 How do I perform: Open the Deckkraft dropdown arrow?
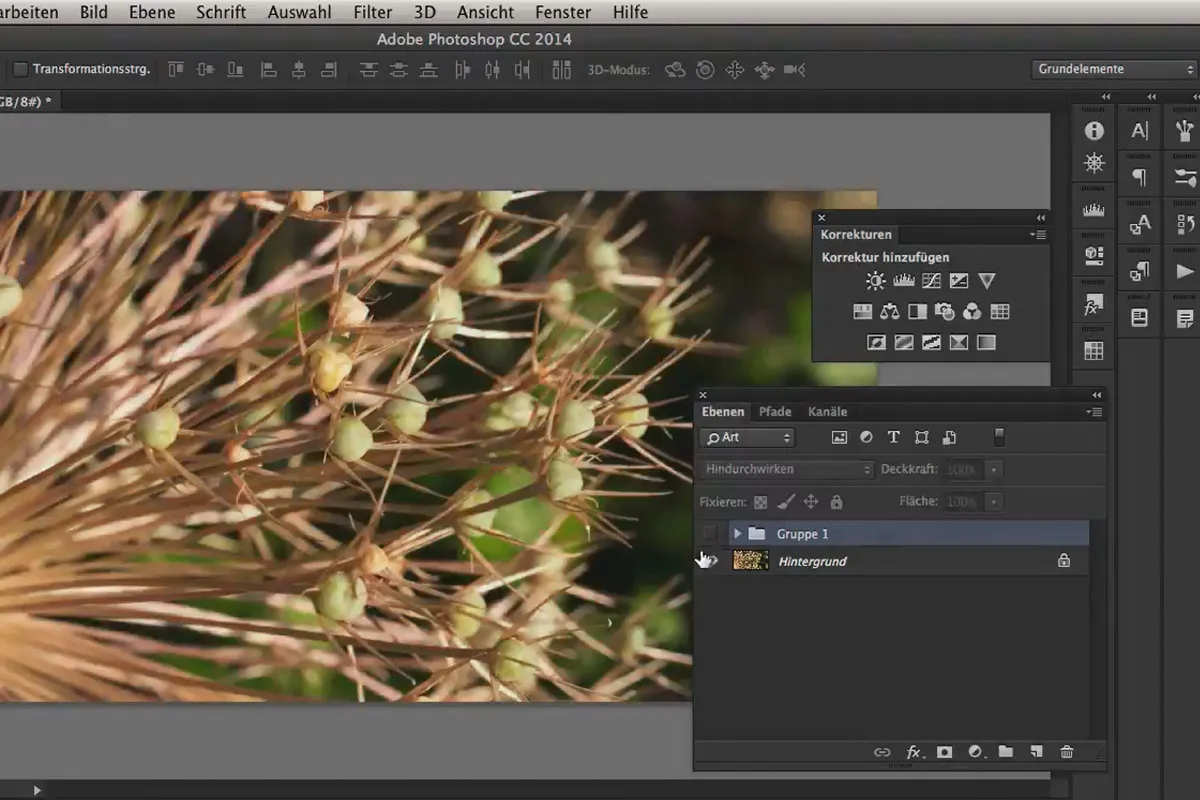[x=993, y=469]
